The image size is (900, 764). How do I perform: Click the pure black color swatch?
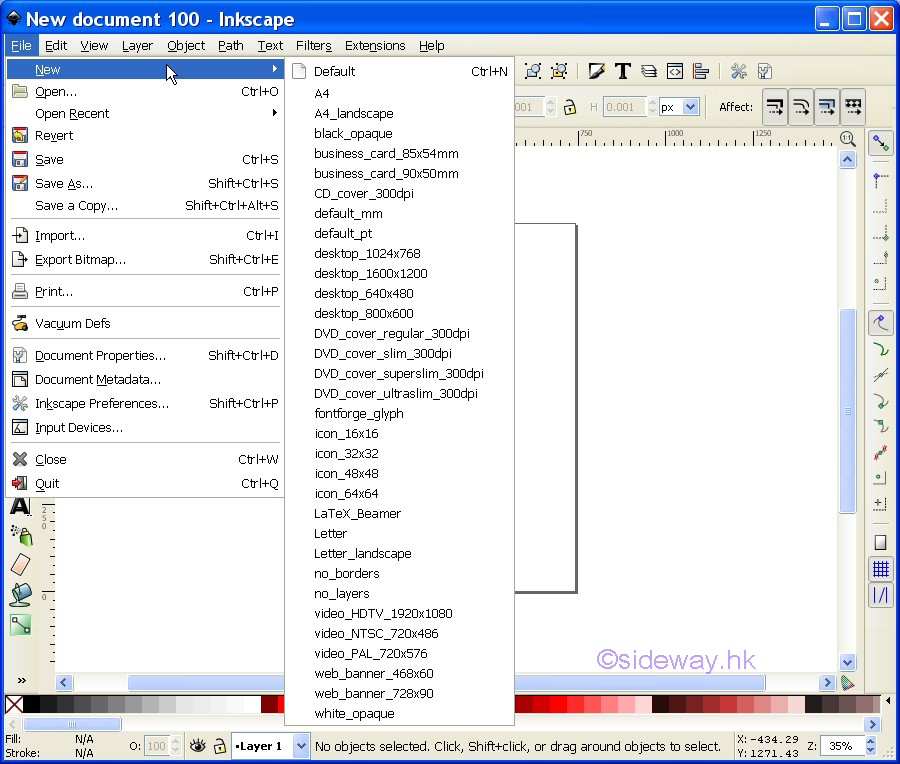pyautogui.click(x=32, y=704)
